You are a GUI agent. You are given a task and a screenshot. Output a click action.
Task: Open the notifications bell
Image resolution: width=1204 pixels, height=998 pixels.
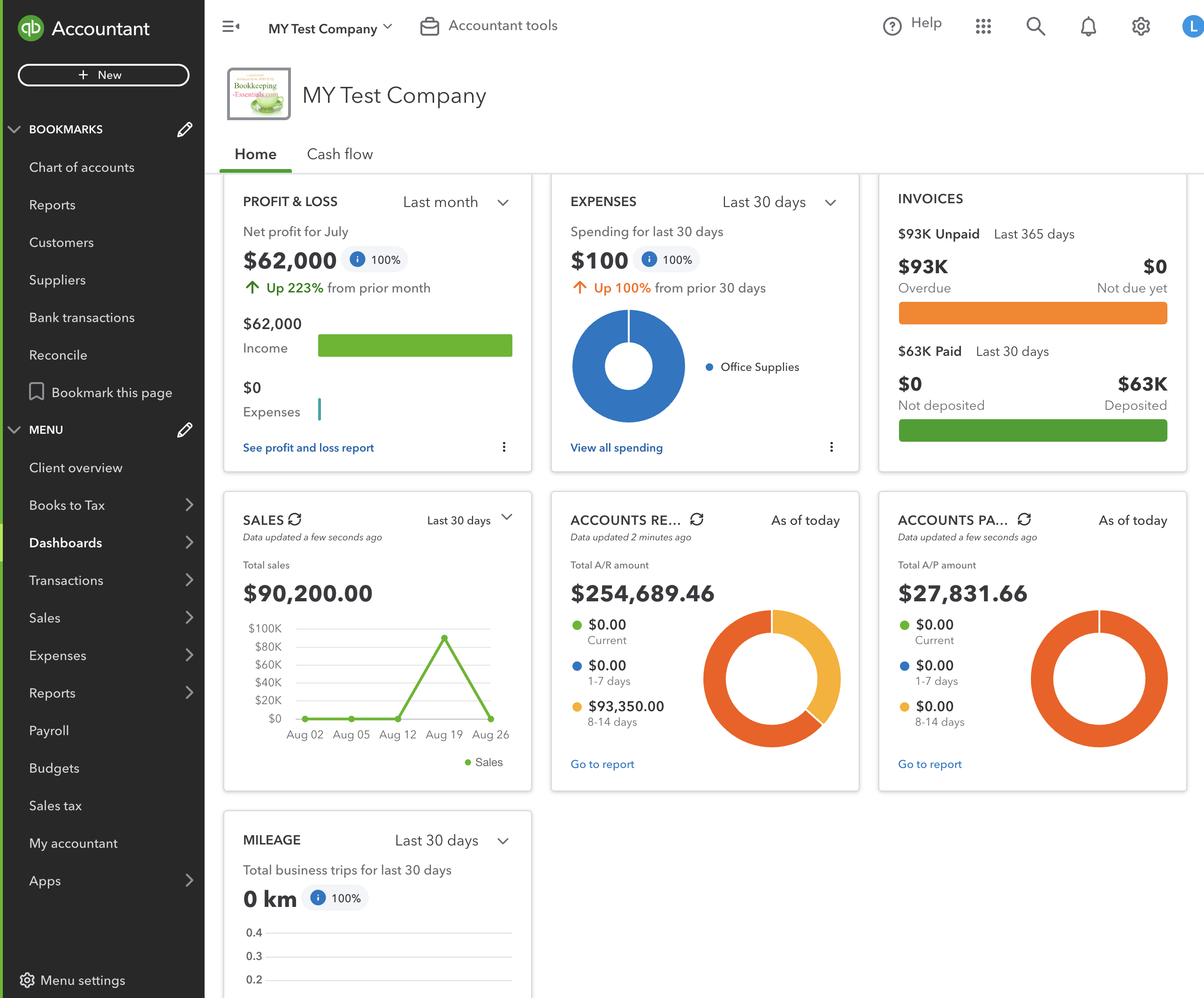pos(1088,26)
